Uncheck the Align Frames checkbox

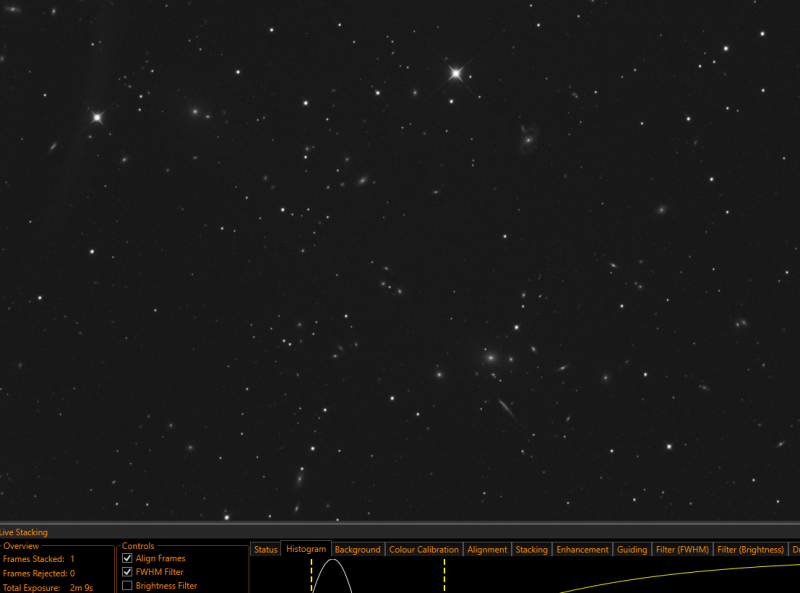[x=127, y=558]
